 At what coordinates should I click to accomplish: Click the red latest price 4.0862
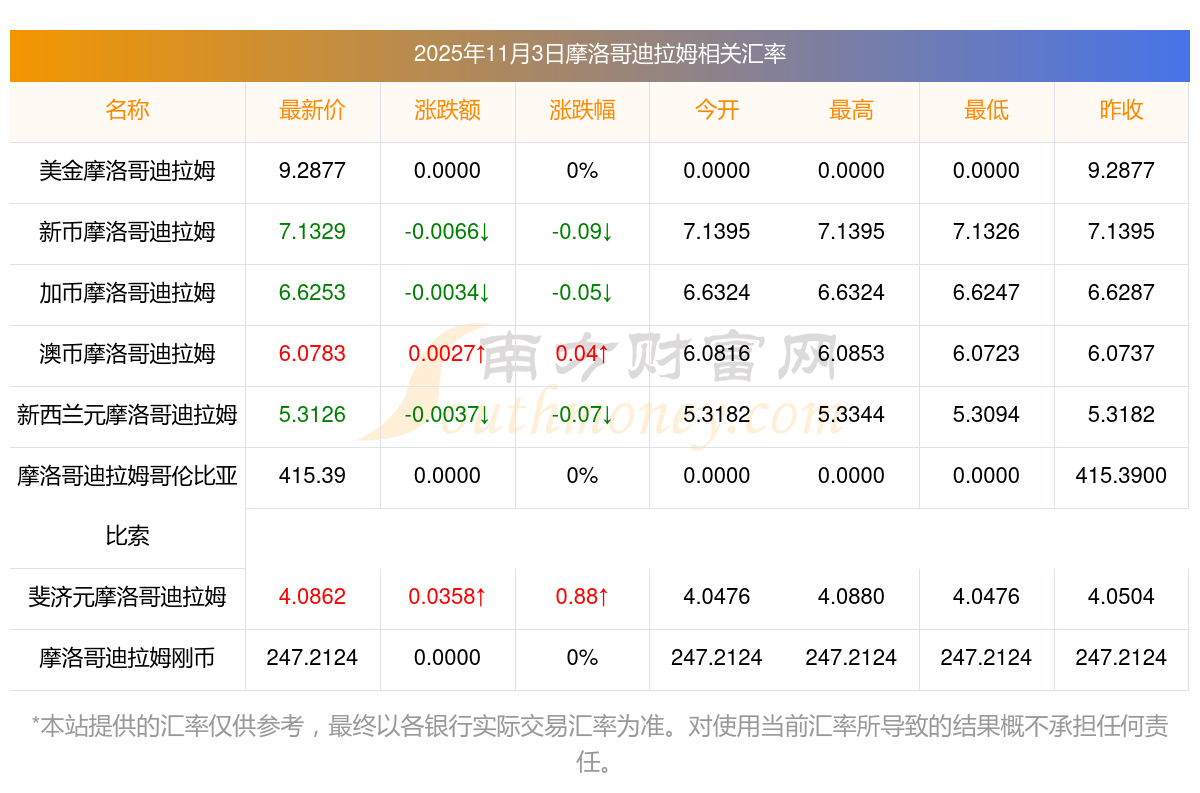tap(312, 597)
